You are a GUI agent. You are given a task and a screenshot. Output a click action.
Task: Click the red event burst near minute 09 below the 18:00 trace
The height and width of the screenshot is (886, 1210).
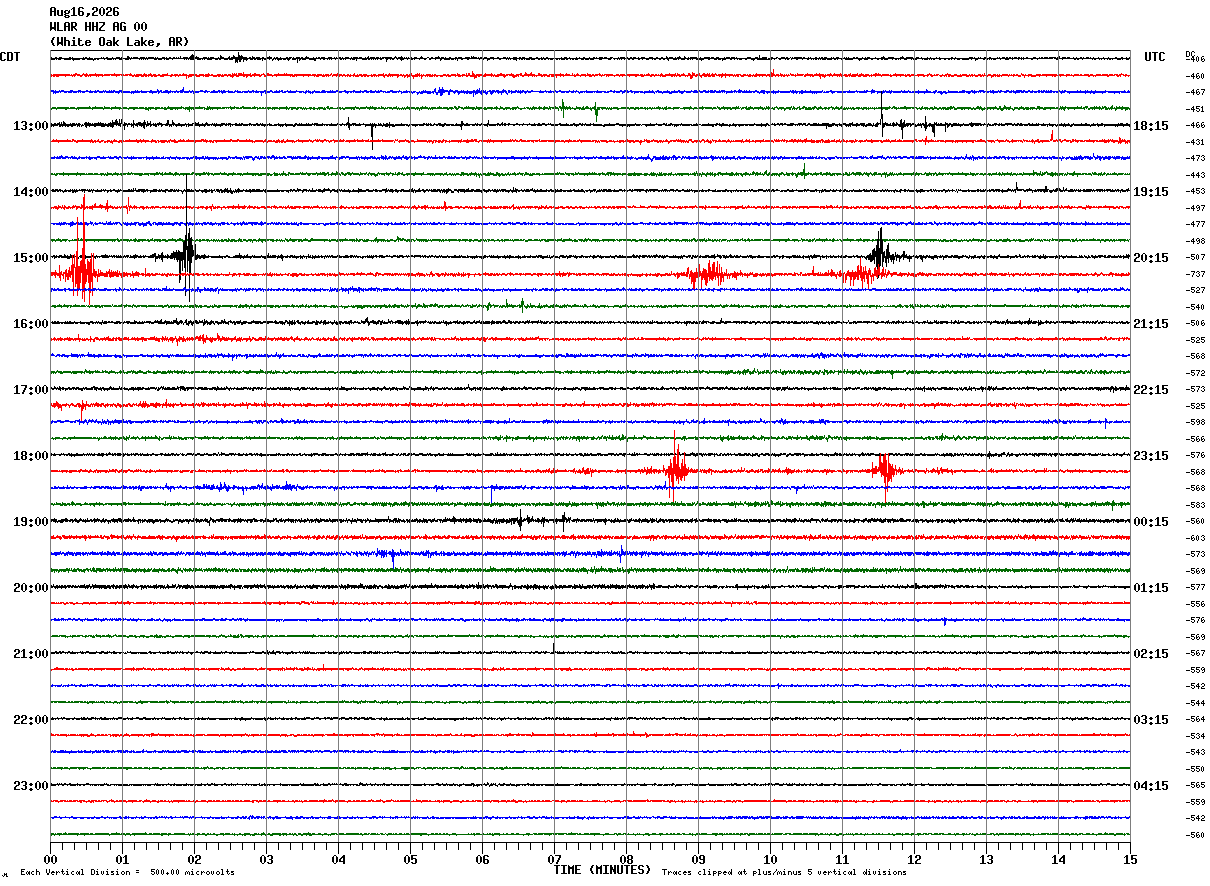[677, 468]
